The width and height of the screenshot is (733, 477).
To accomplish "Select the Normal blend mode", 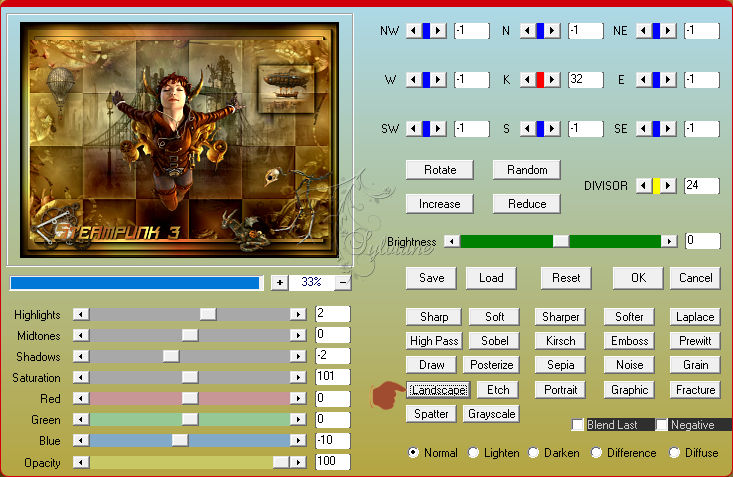I will [413, 453].
